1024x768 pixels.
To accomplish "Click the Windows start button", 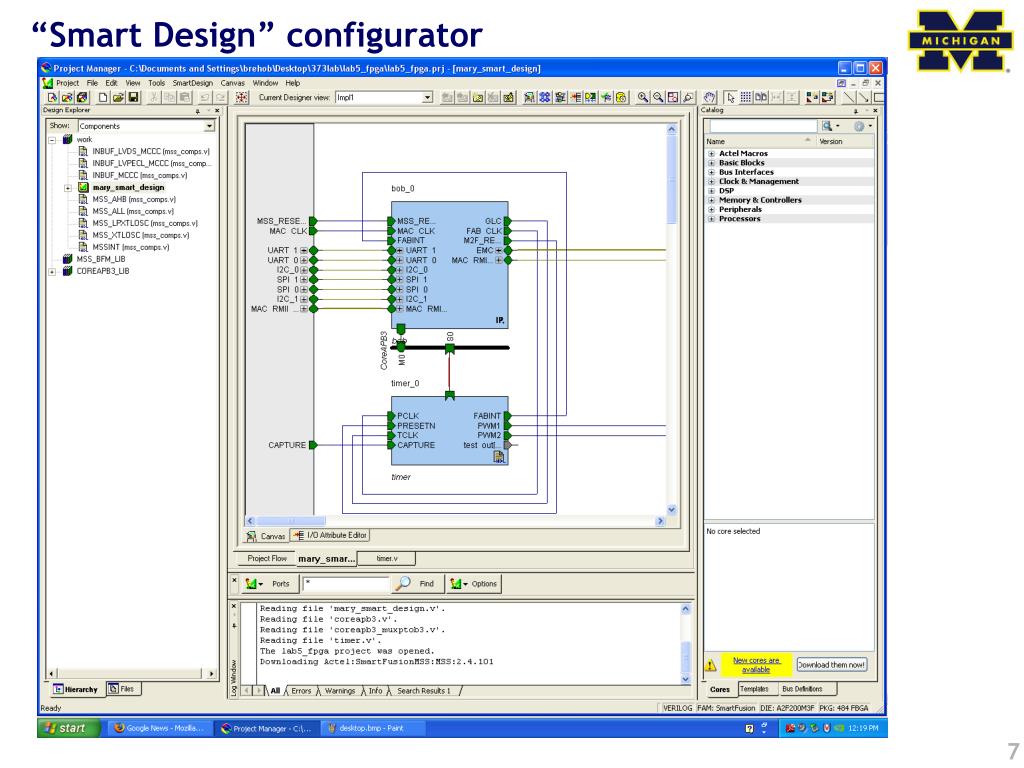I will click(x=70, y=728).
